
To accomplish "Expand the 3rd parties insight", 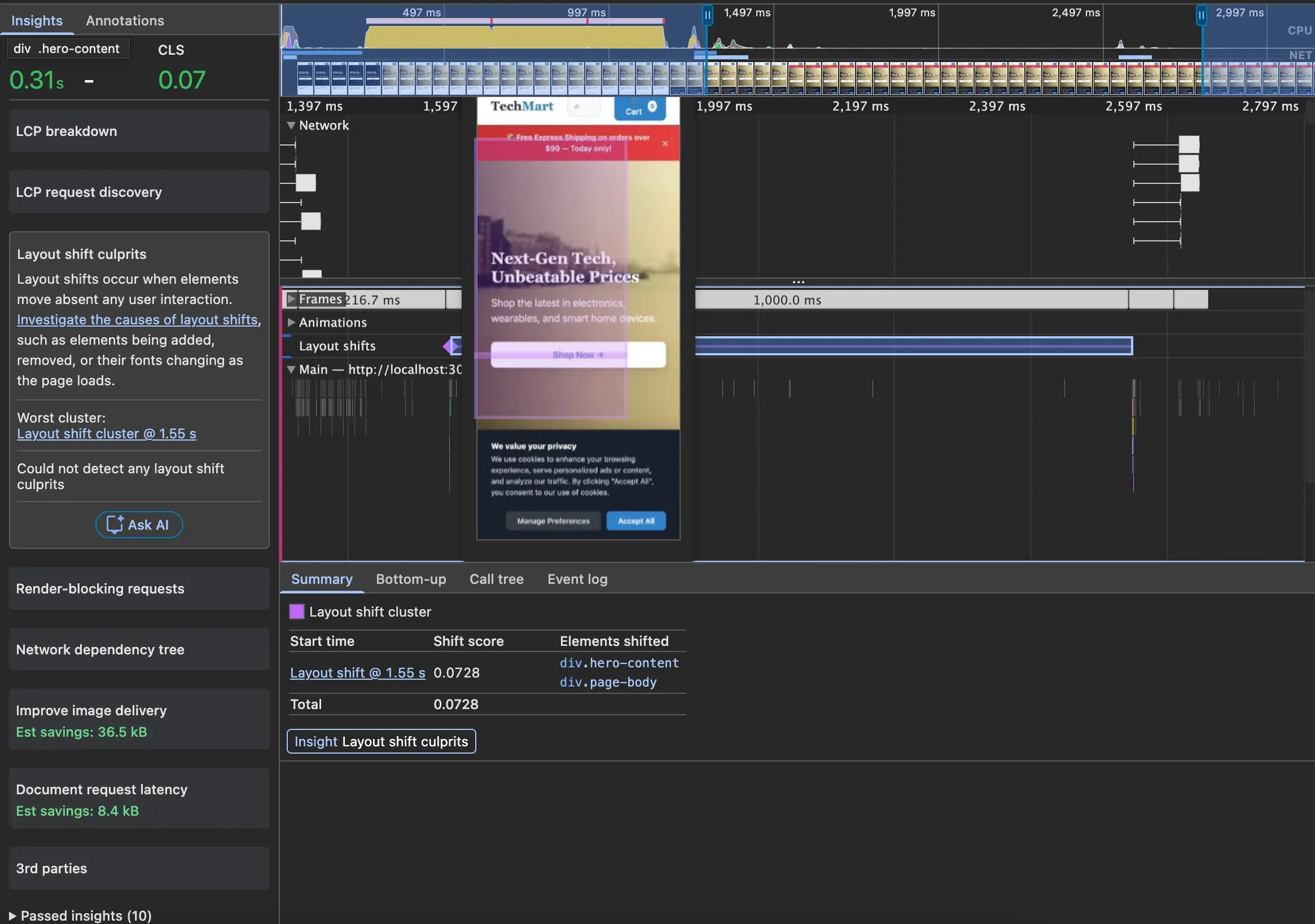I will pos(139,868).
